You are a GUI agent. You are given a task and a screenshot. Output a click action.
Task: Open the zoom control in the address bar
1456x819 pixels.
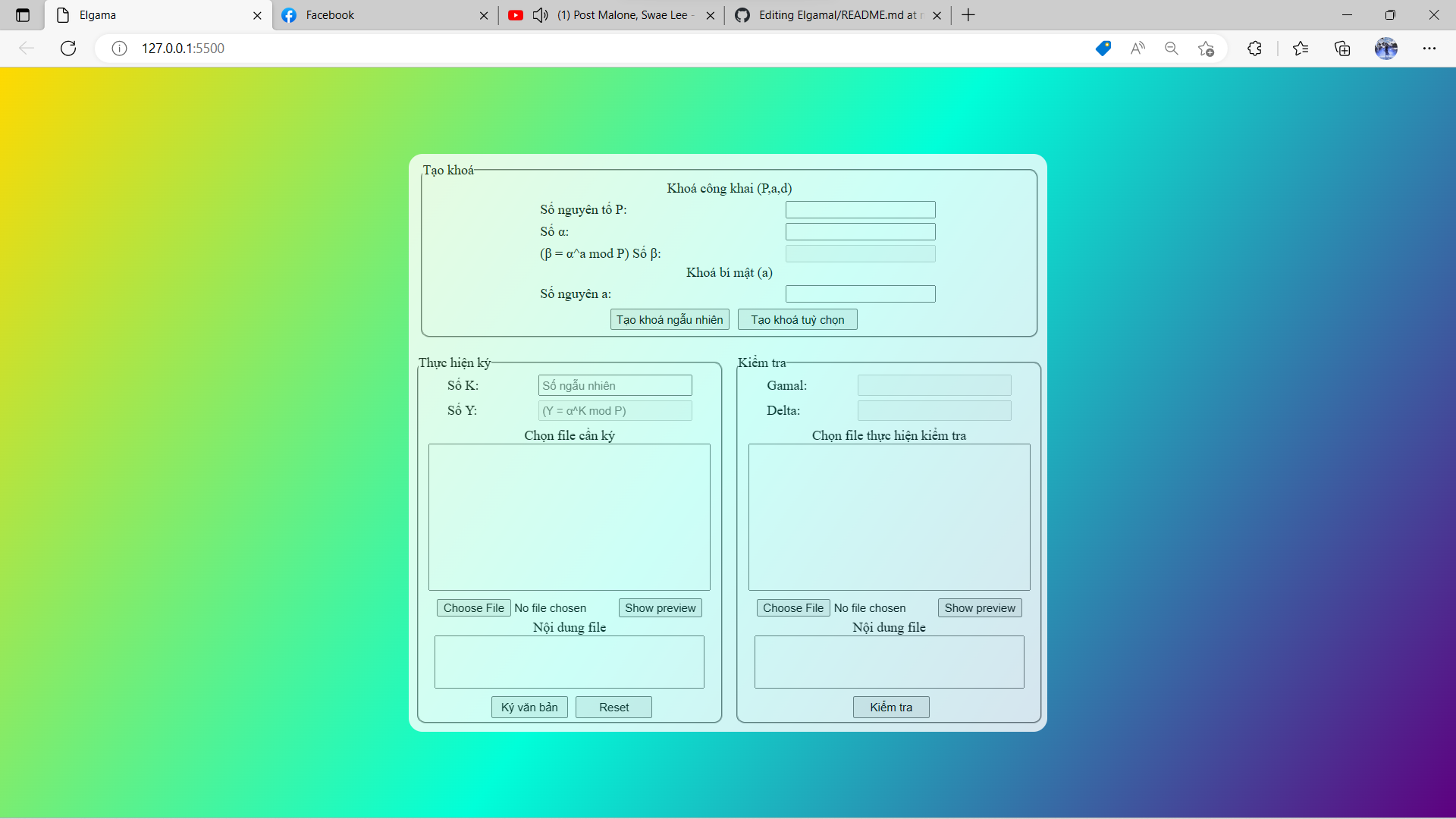point(1172,48)
